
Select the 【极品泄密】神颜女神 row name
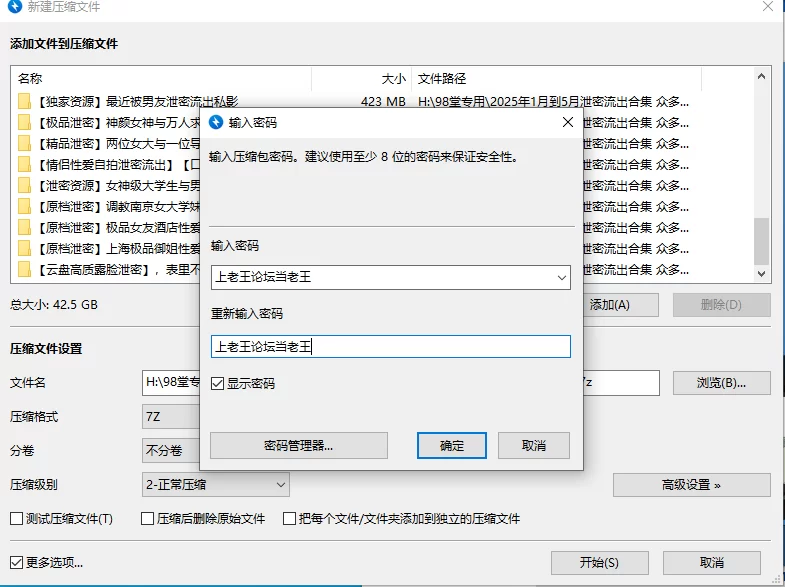[118, 123]
